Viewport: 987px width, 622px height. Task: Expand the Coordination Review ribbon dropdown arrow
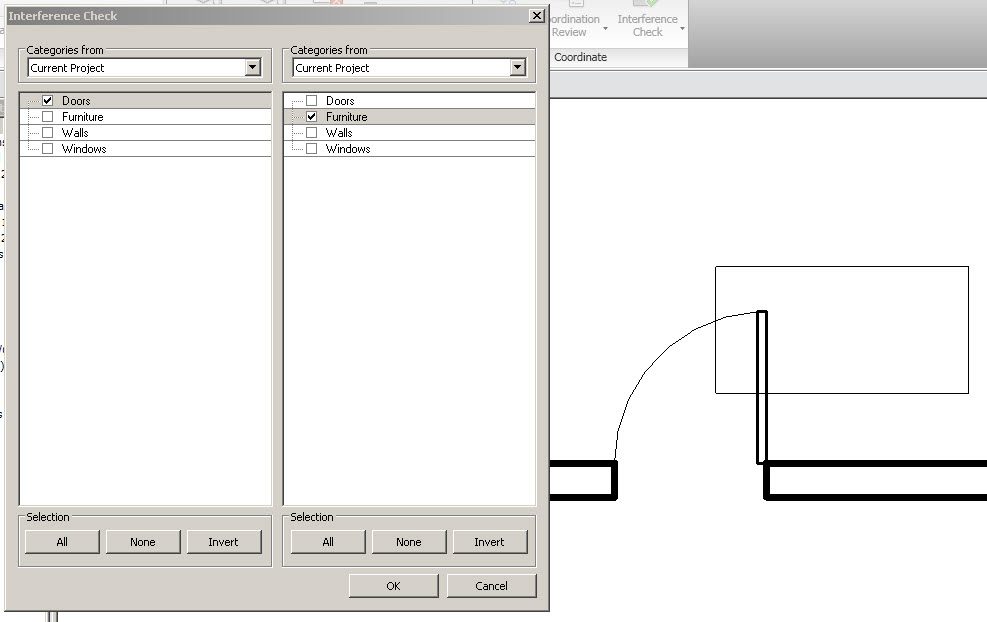(x=606, y=28)
